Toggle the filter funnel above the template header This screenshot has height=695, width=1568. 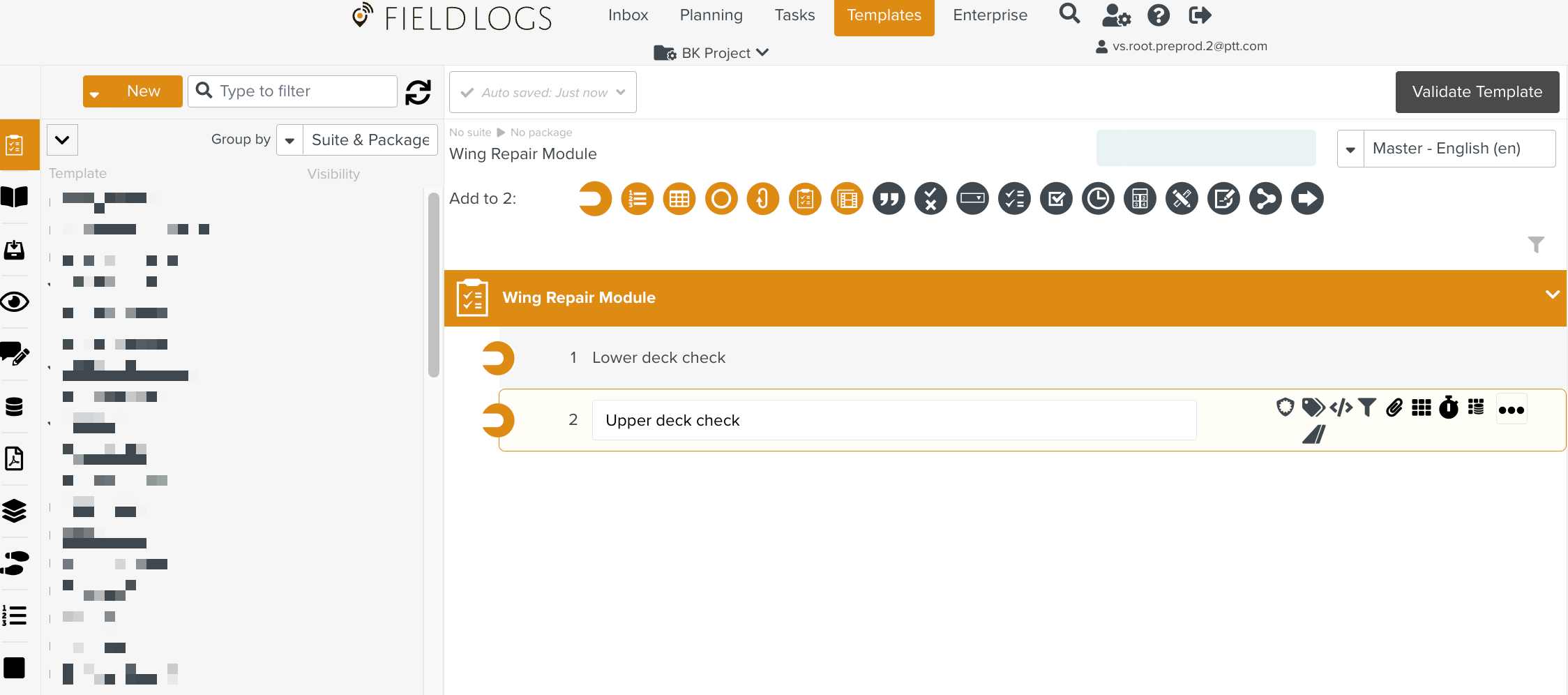(1536, 244)
